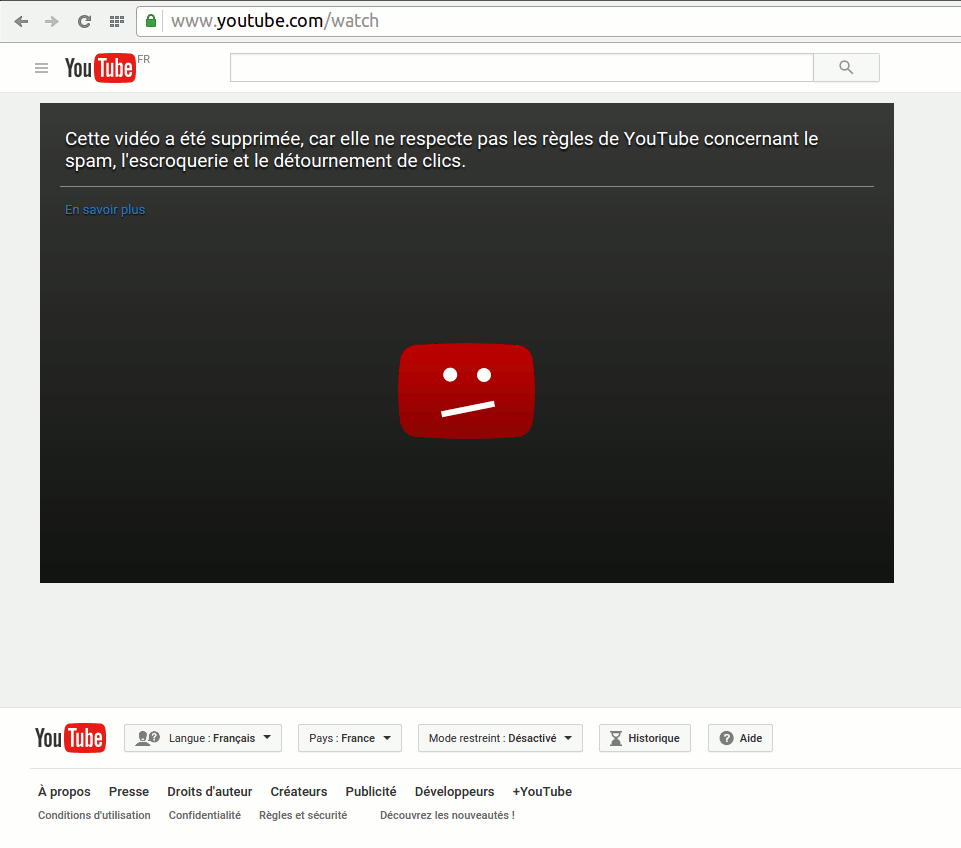The height and width of the screenshot is (848, 961).
Task: Open the "Droits d'auteur" footer link
Action: (210, 792)
